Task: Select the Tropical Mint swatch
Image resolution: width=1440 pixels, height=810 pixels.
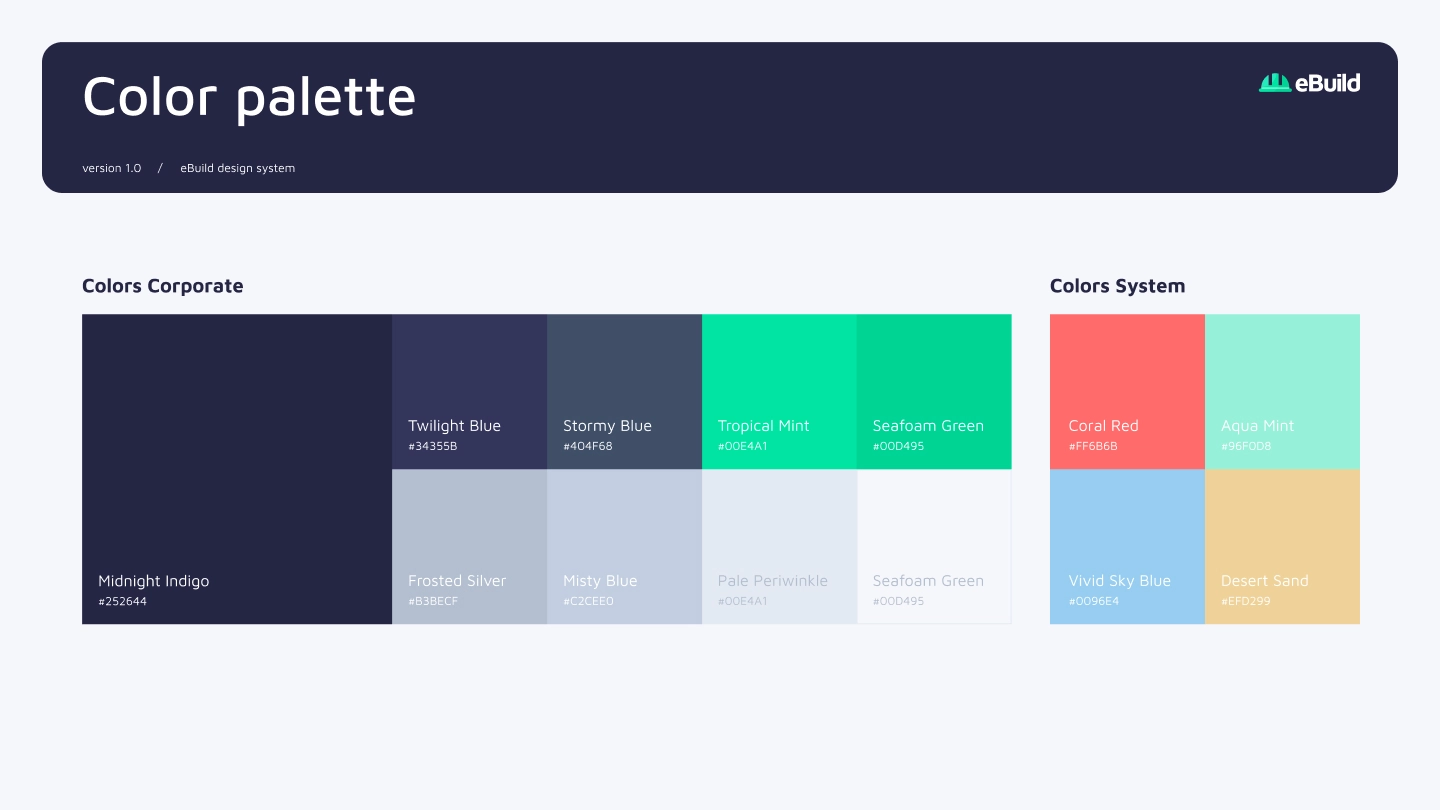Action: point(779,391)
